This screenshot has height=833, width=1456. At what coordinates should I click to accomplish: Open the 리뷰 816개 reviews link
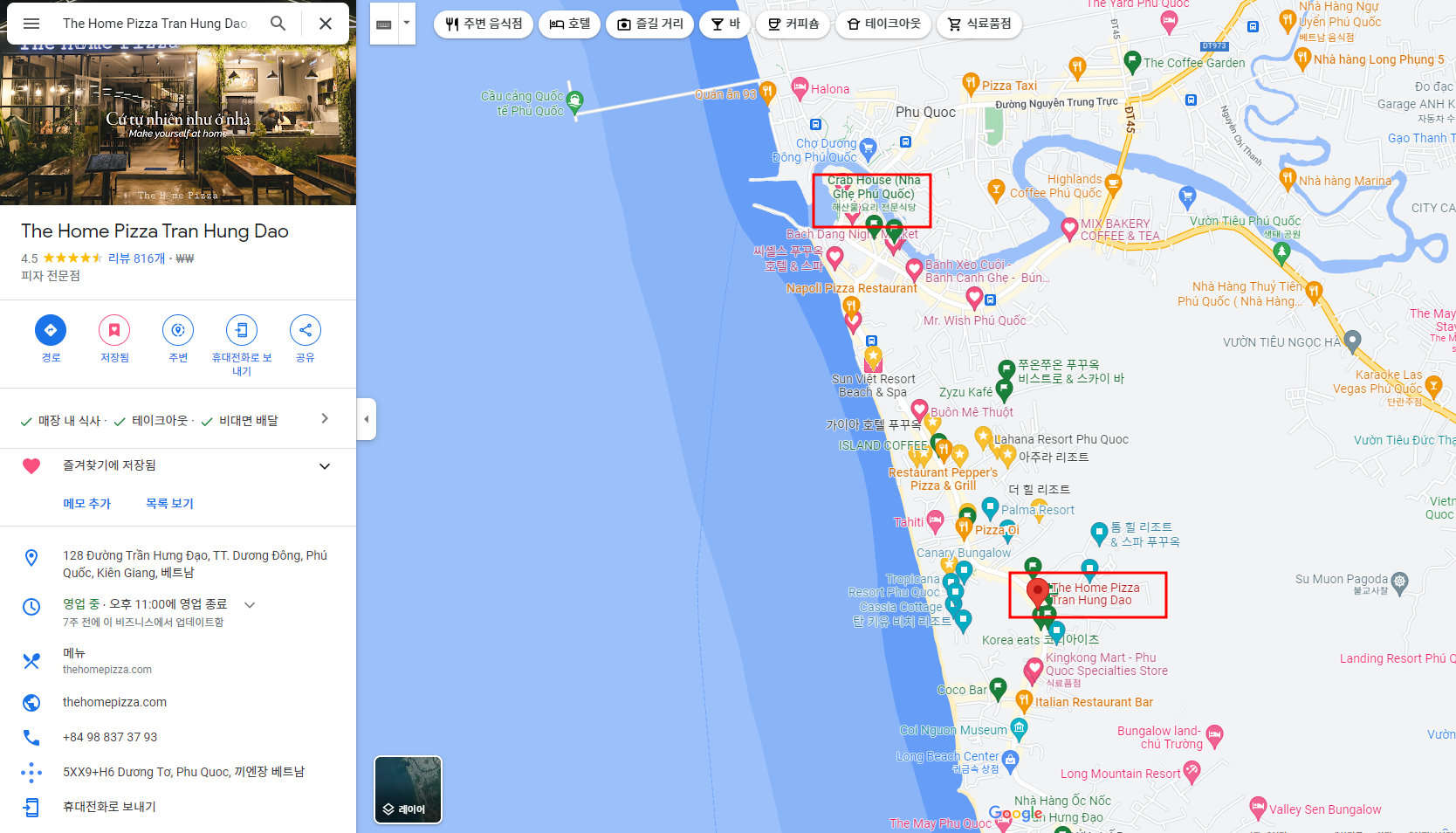tap(136, 258)
